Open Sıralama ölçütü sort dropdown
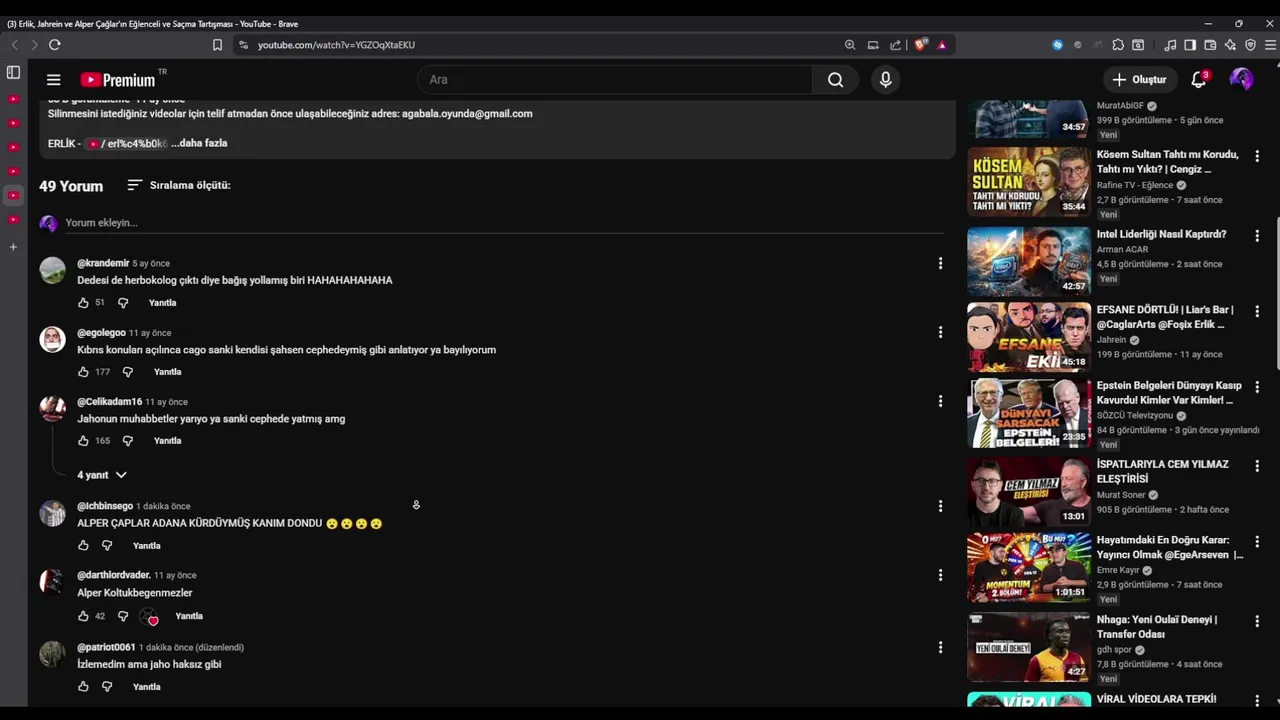 coord(179,185)
